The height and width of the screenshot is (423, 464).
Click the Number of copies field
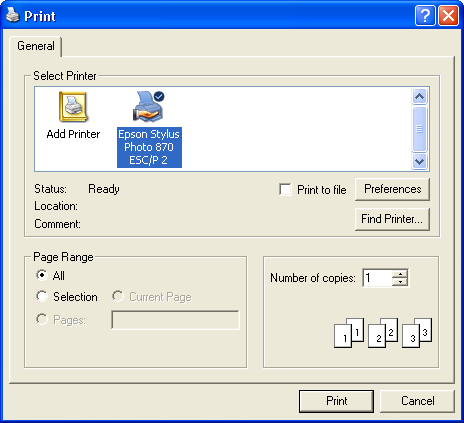pos(377,278)
